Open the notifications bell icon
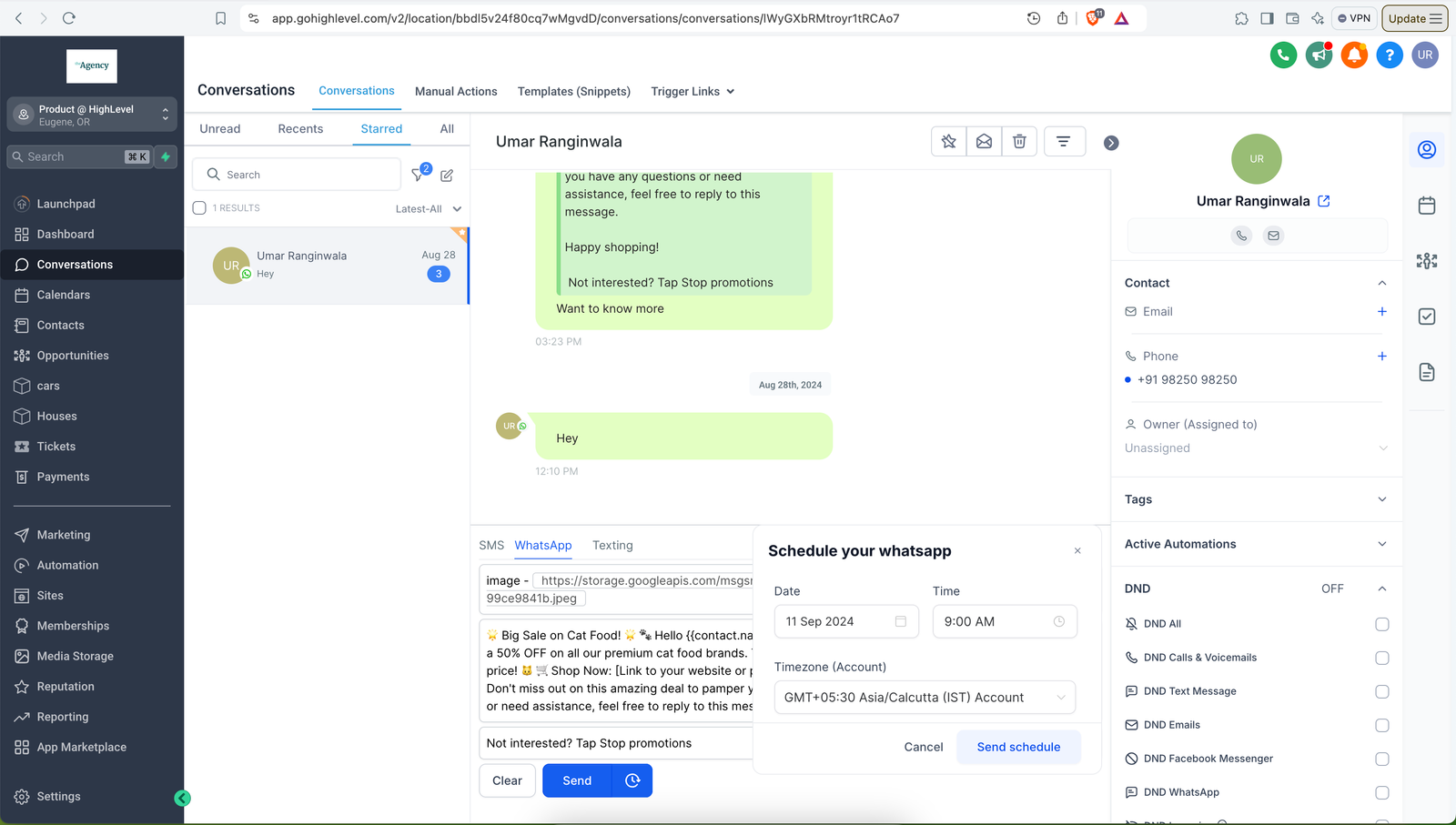1456x825 pixels. 1354,55
